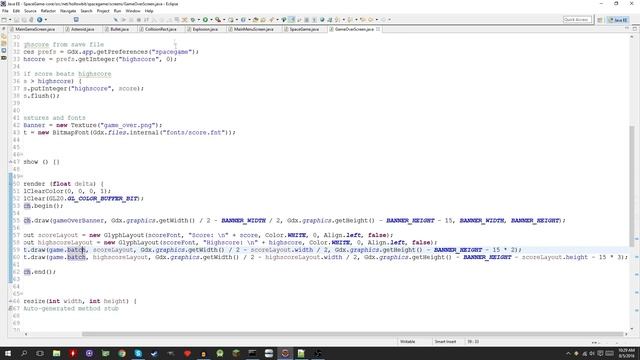Switch to the Java EE perspective
The height and width of the screenshot is (360, 640).
[618, 20]
